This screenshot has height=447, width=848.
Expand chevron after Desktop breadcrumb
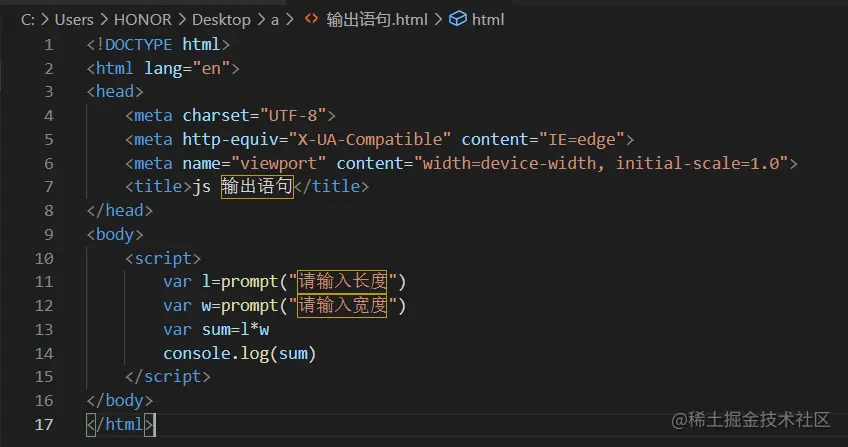tap(261, 20)
